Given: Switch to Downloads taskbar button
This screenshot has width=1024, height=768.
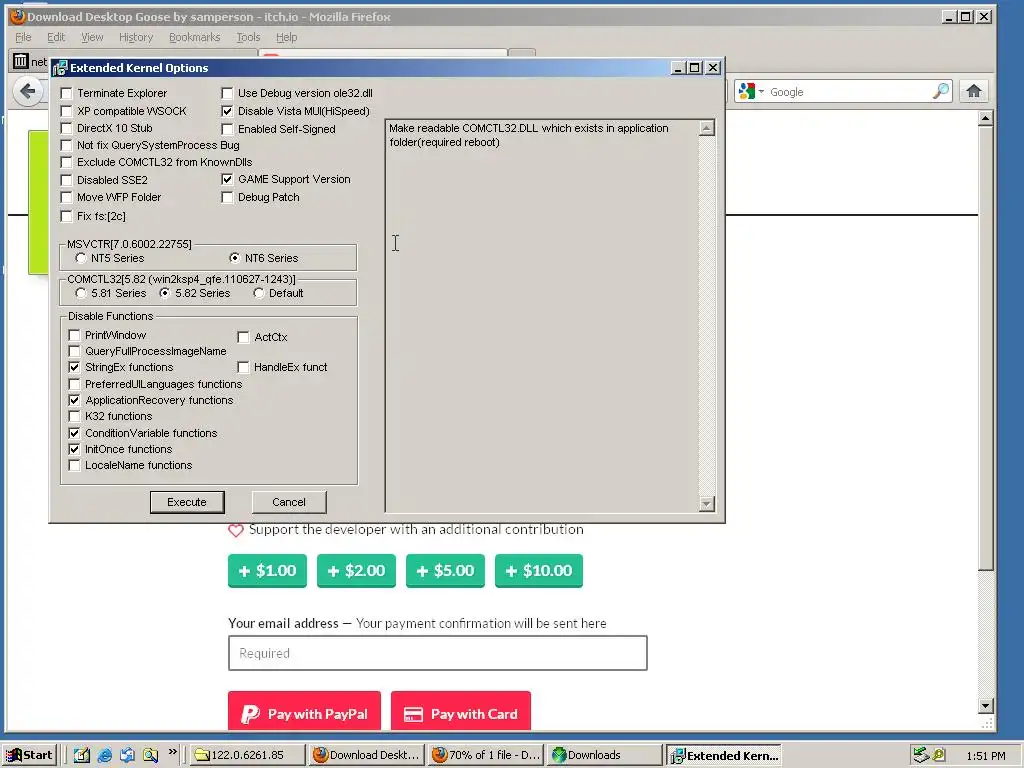Looking at the screenshot, I should coord(605,755).
